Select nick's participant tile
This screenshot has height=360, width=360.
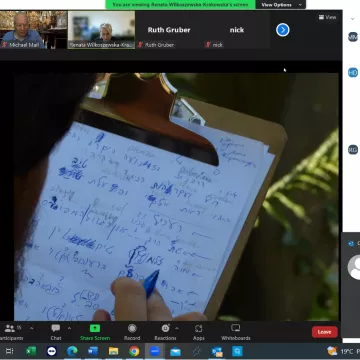click(236, 30)
